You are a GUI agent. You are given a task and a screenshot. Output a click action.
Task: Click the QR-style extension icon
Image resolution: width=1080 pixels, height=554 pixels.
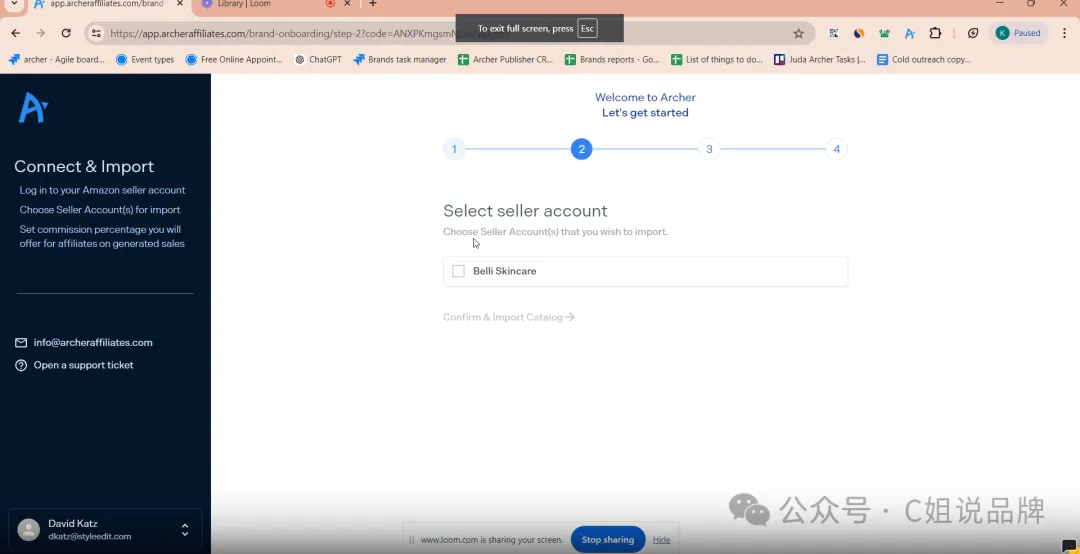tap(833, 33)
